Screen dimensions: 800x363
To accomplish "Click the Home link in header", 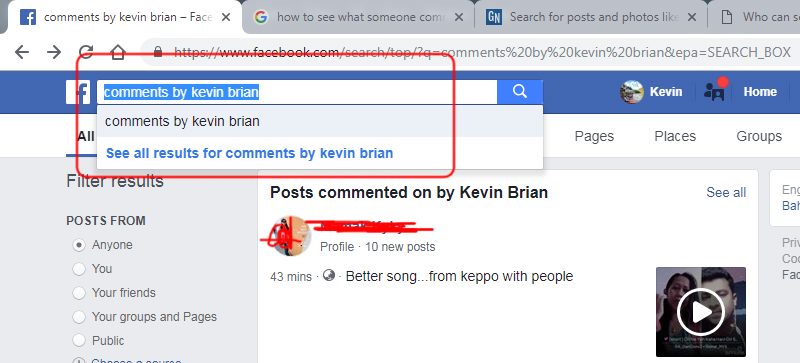I will (x=760, y=92).
